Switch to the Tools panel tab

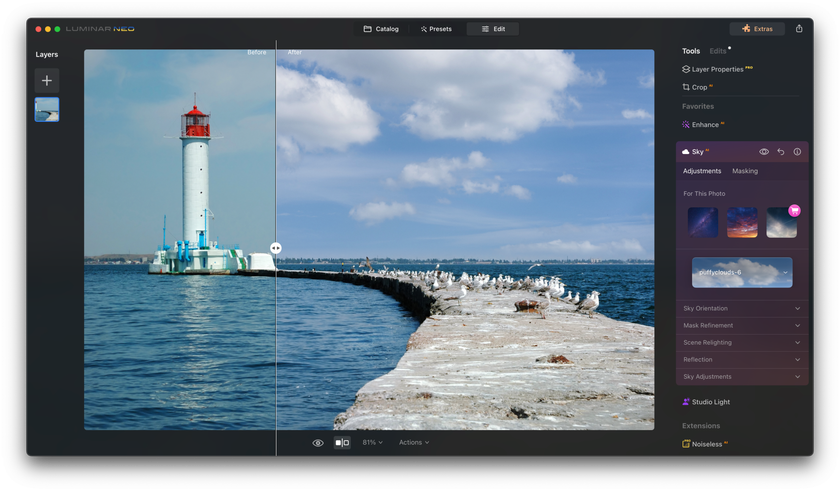pyautogui.click(x=691, y=51)
